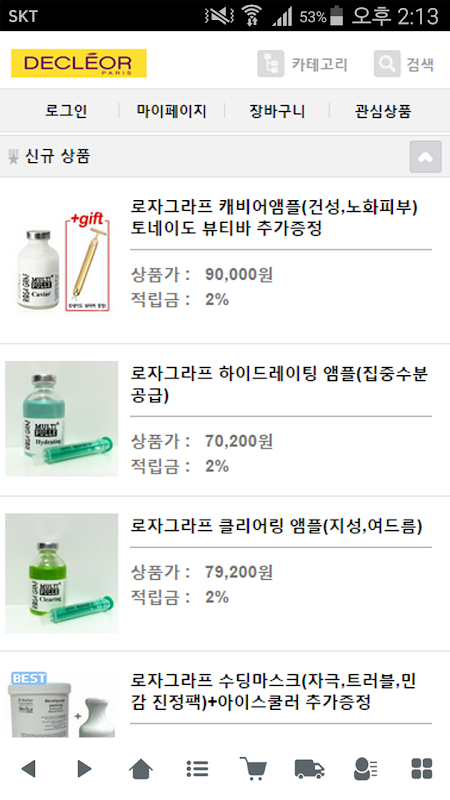Open 로자그라프 하이드레이팅 앰플 product link
The height and width of the screenshot is (800, 450).
point(279,385)
